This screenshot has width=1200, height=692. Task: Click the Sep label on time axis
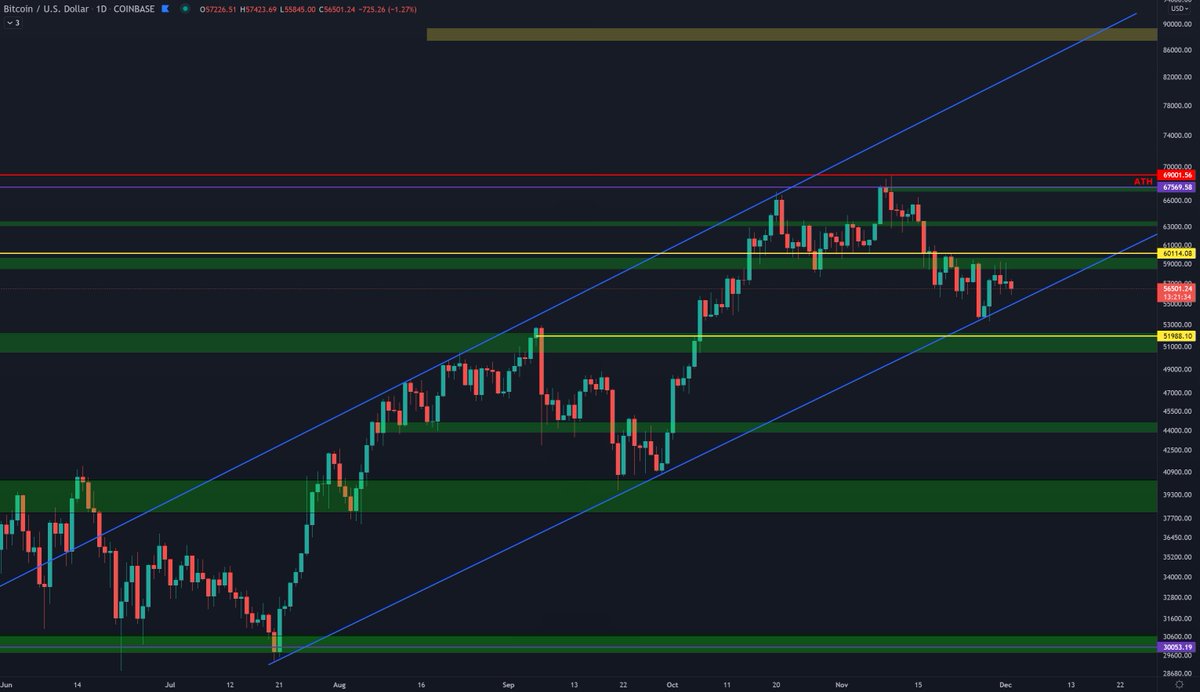[507, 685]
